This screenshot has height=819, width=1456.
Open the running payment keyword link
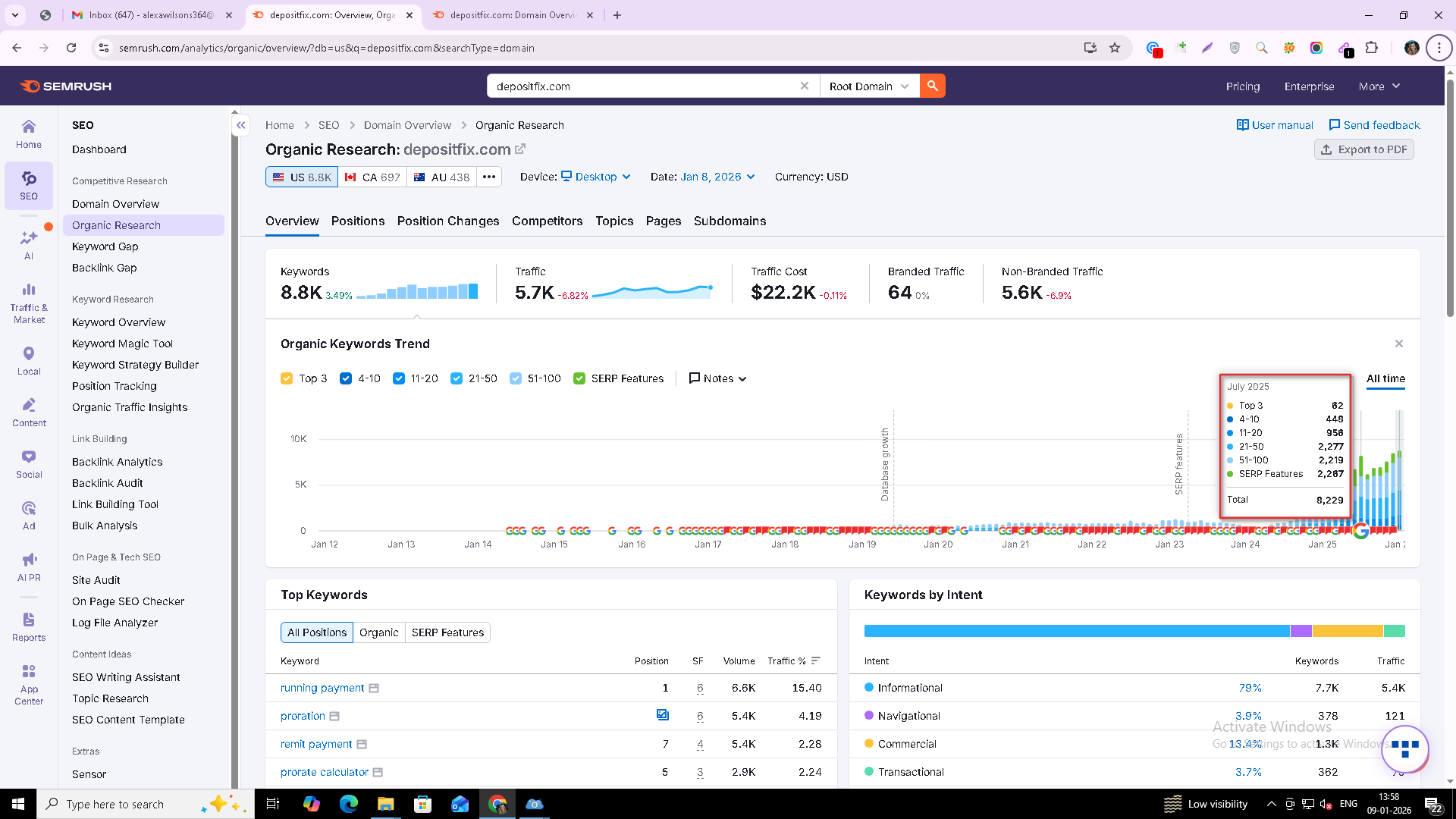point(322,688)
